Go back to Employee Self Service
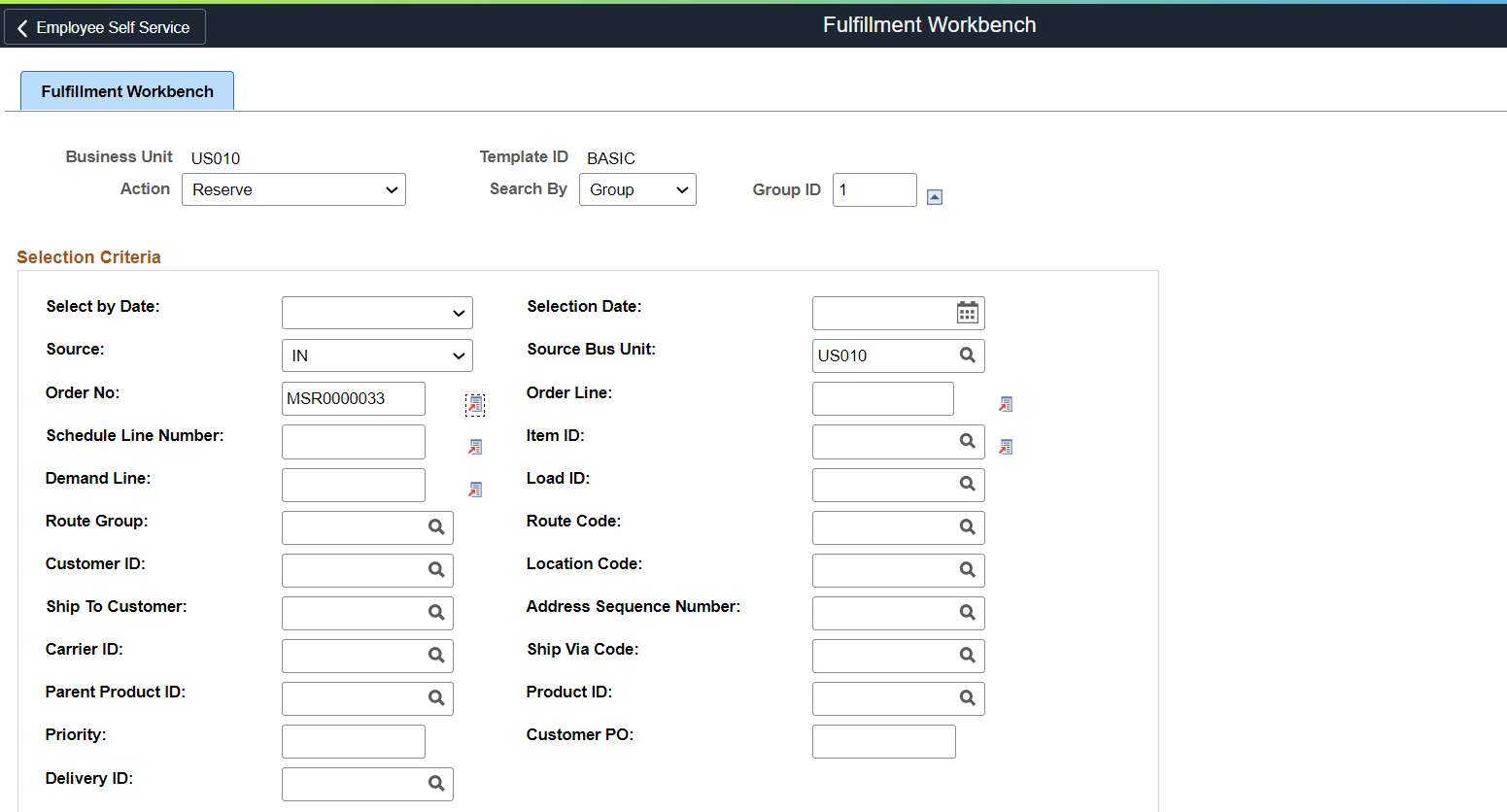The width and height of the screenshot is (1507, 812). pos(105,27)
